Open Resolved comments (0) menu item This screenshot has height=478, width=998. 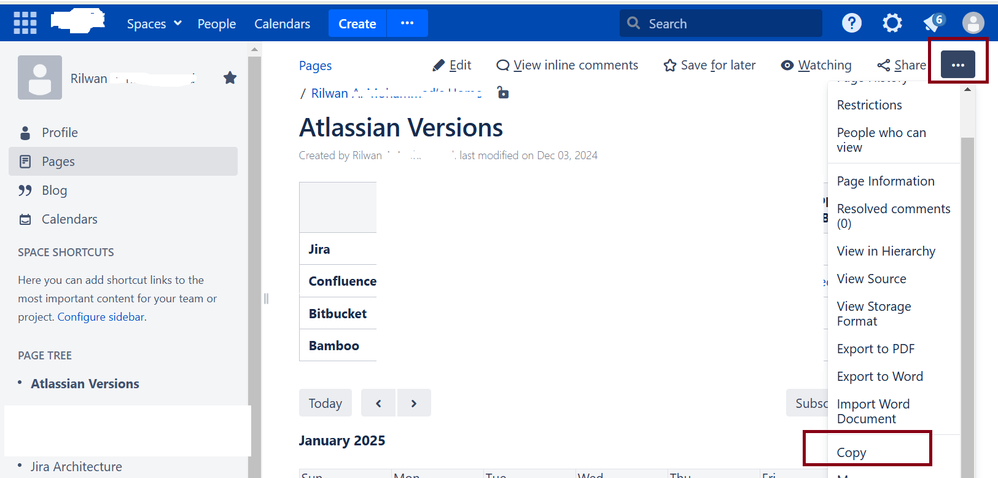894,216
